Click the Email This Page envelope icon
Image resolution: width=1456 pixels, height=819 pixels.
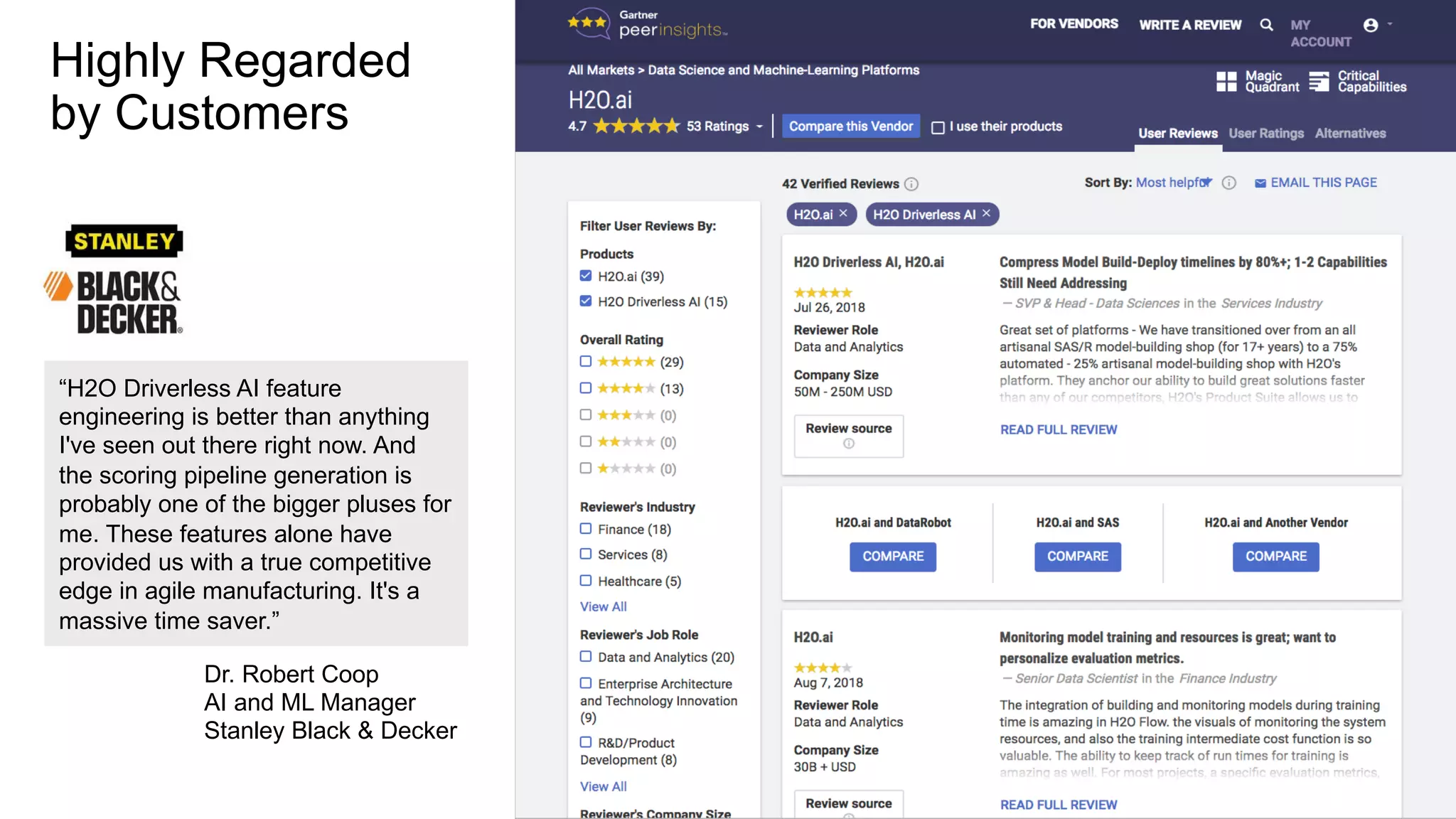point(1260,183)
